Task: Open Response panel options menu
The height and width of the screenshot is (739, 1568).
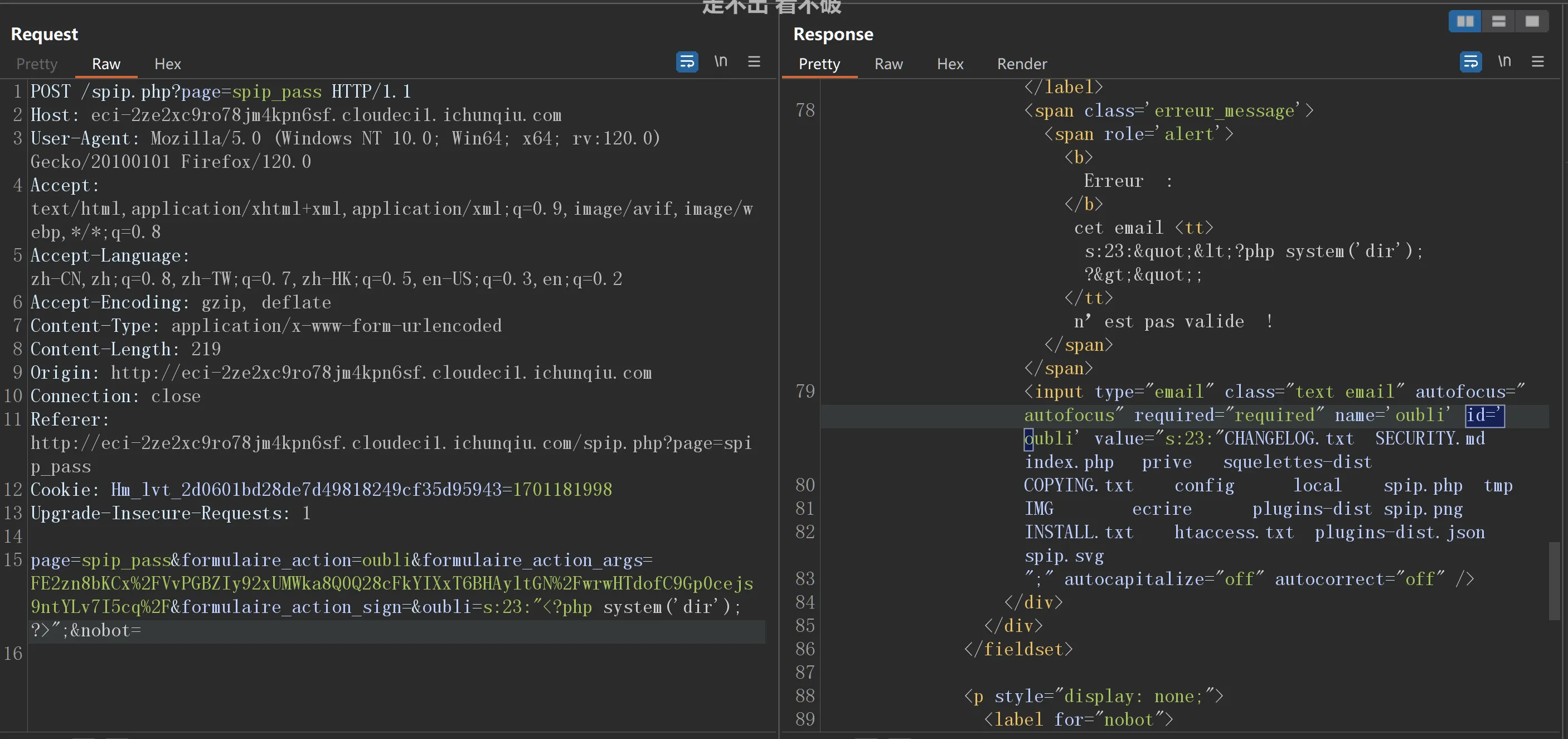Action: [1537, 61]
